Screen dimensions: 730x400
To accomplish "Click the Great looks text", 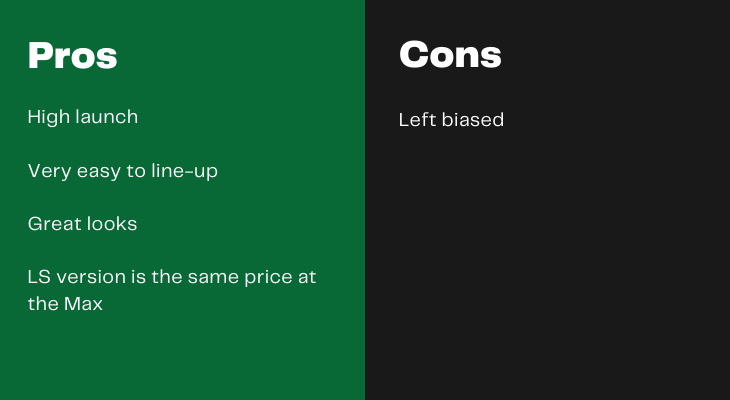I will [82, 224].
